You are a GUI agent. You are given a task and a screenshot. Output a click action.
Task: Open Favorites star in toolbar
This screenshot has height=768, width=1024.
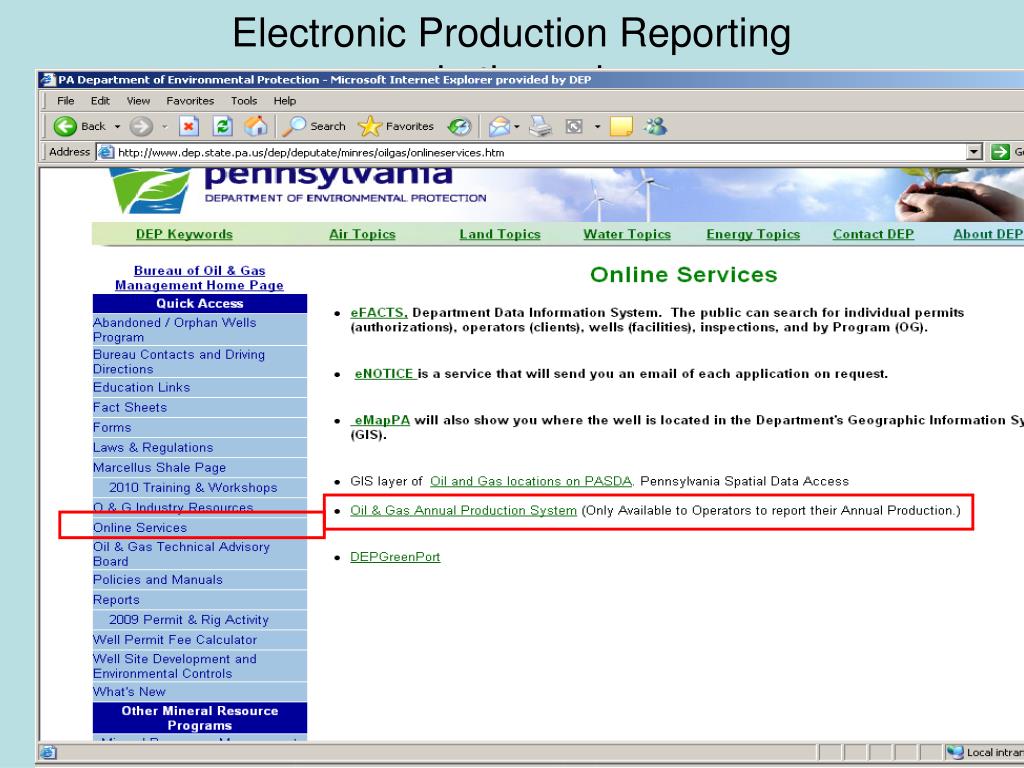pyautogui.click(x=396, y=126)
